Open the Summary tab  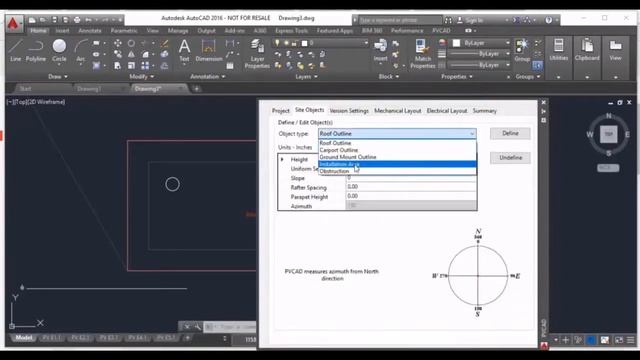484,111
